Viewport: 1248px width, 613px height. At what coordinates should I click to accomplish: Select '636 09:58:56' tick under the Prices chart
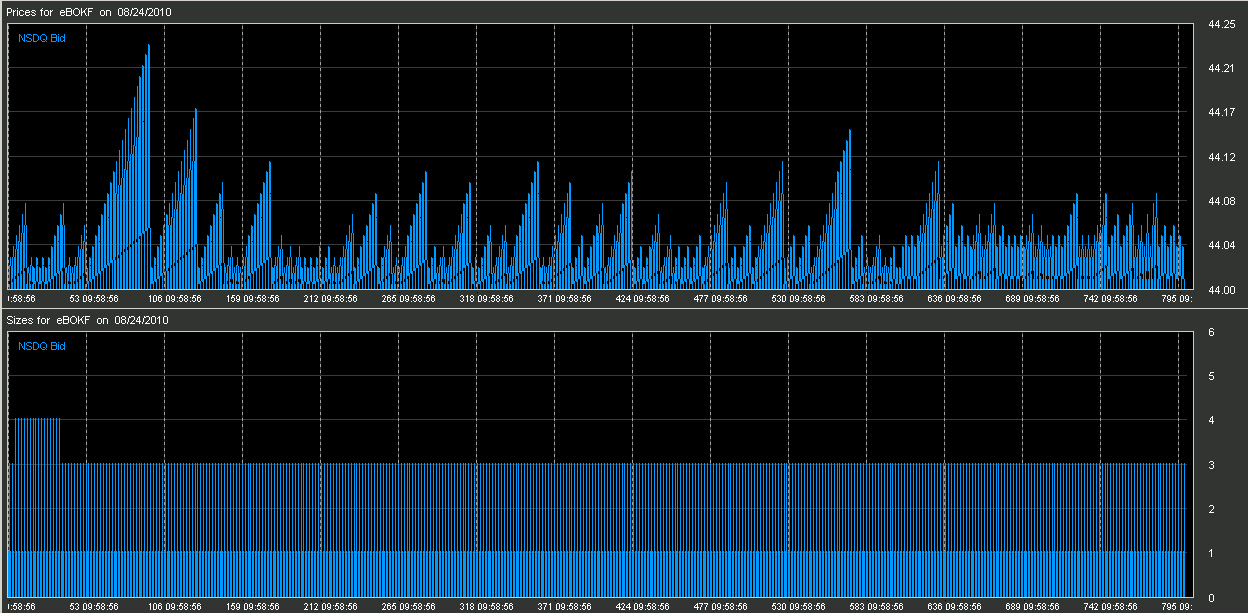pyautogui.click(x=956, y=298)
